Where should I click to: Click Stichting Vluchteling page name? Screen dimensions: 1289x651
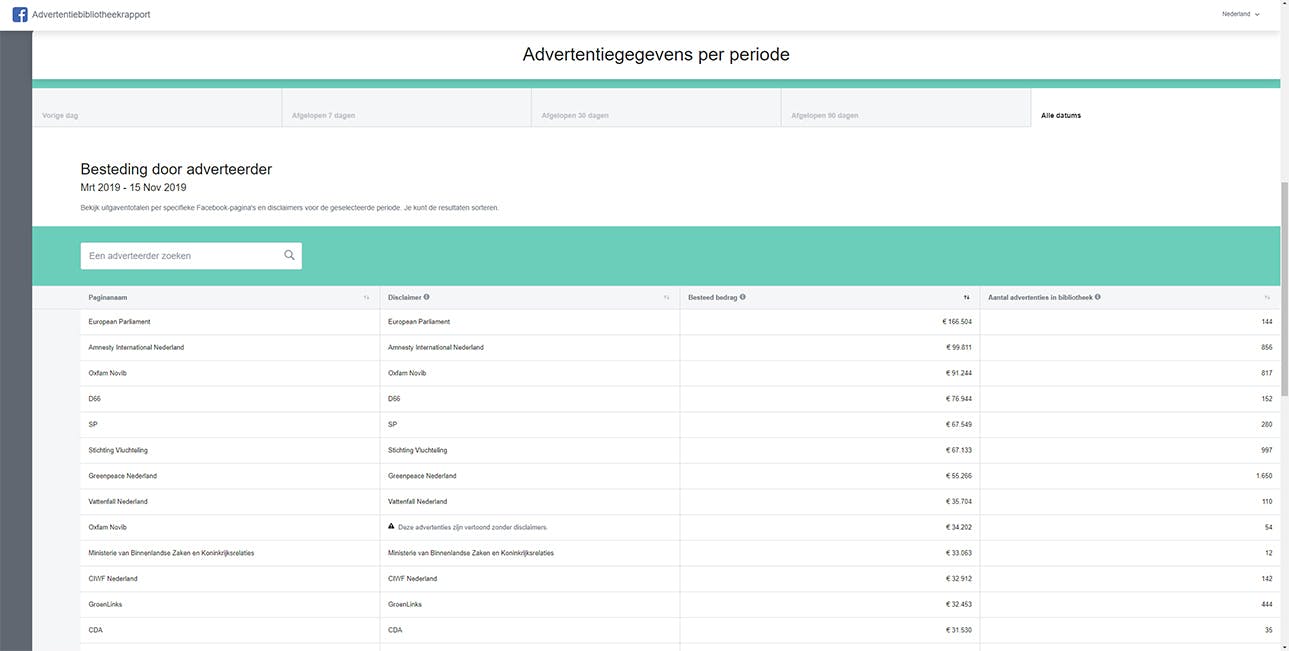[x=118, y=450]
